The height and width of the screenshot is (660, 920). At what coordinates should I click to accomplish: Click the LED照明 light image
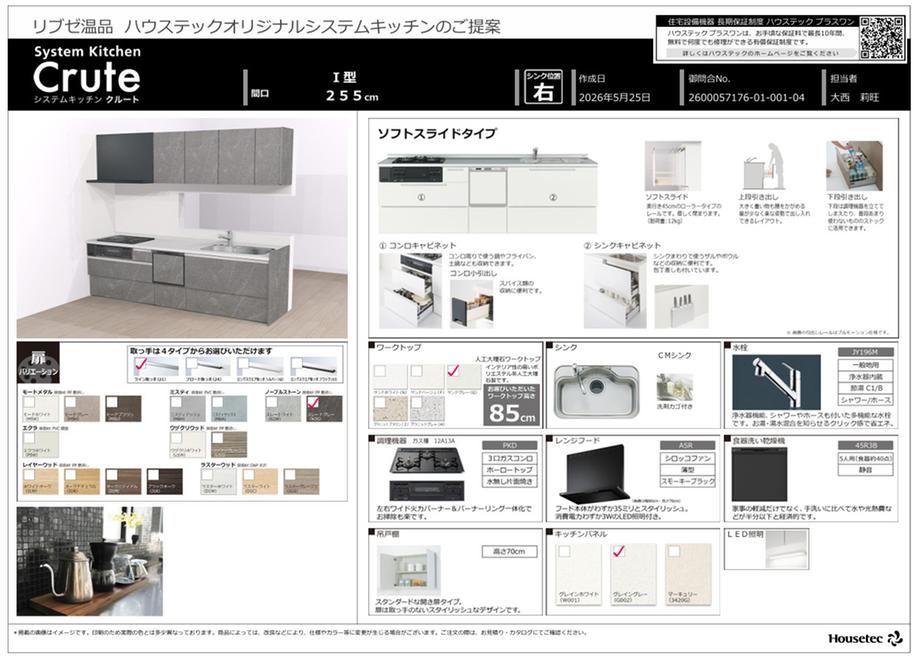point(787,550)
